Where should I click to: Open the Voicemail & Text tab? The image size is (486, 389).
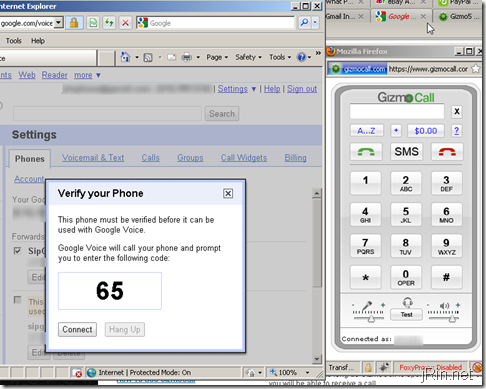[93, 158]
